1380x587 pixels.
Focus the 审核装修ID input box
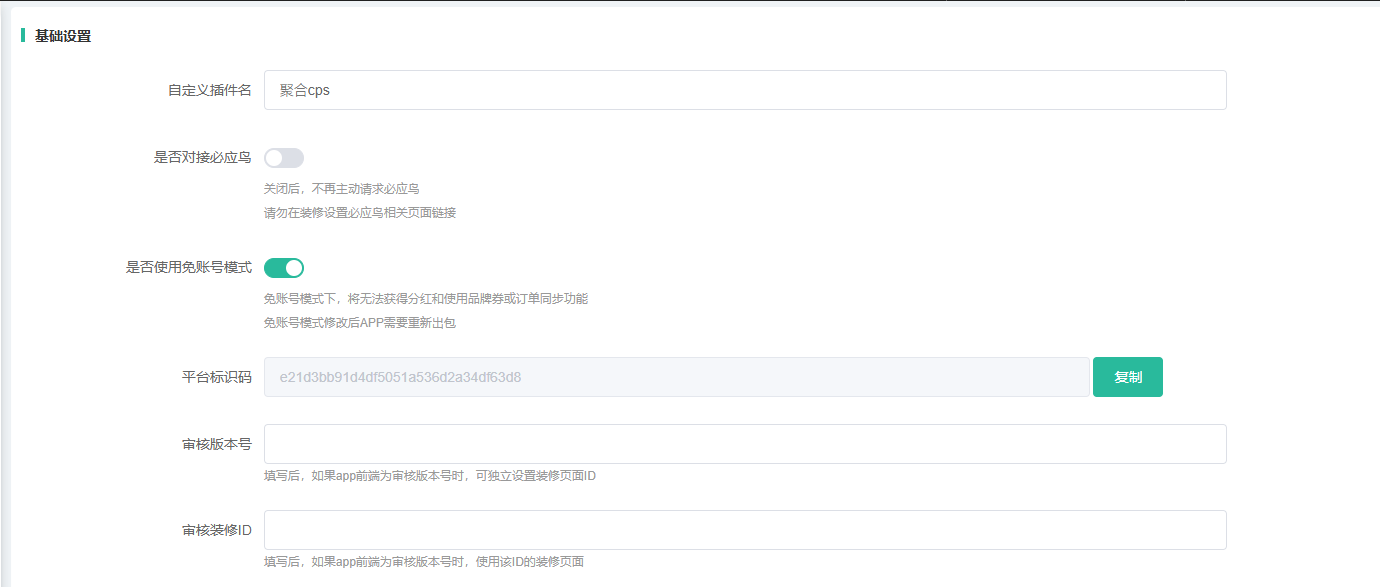click(x=744, y=530)
